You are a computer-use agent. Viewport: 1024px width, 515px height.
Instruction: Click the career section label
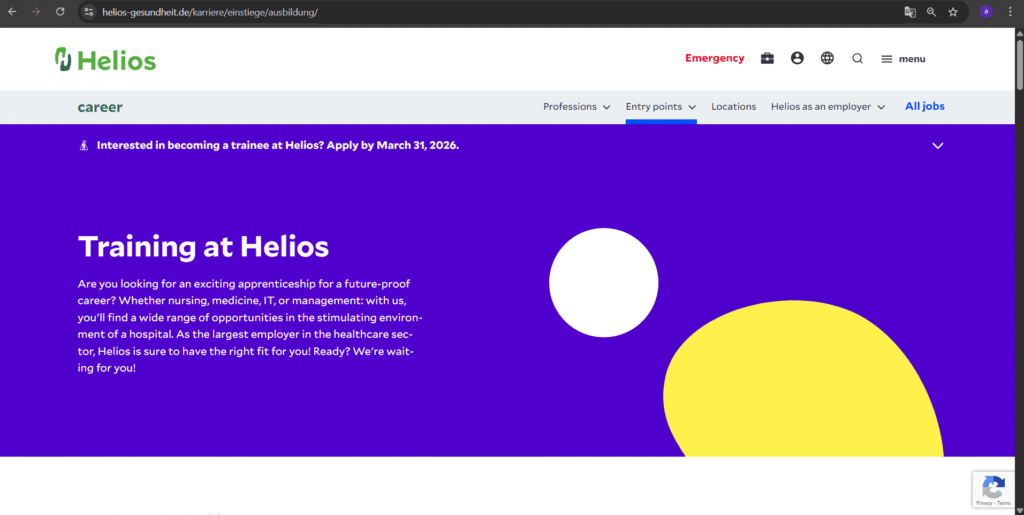click(100, 107)
